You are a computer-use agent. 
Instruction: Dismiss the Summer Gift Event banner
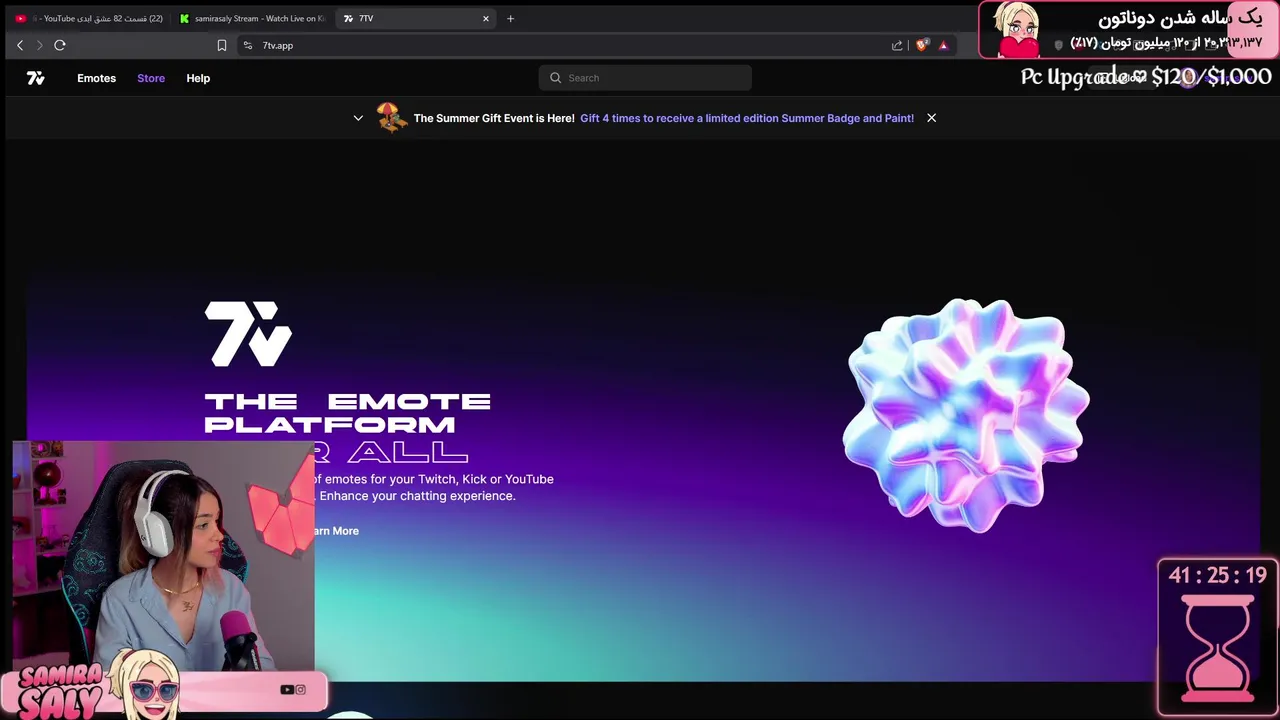click(931, 118)
